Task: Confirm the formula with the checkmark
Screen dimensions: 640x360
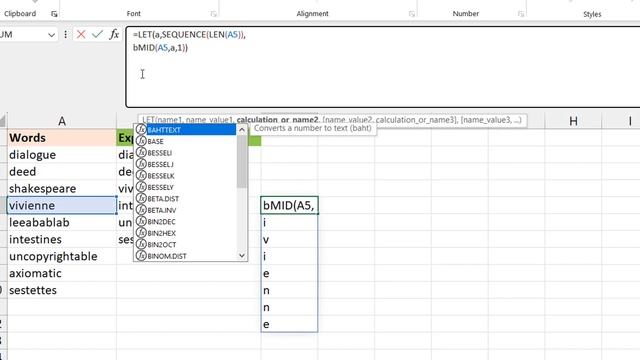Action: tap(97, 34)
